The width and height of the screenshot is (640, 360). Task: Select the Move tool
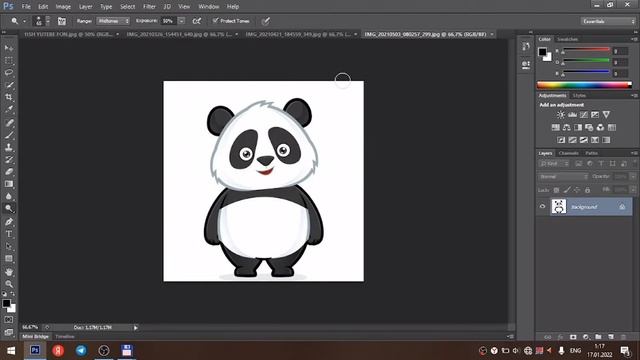[9, 48]
